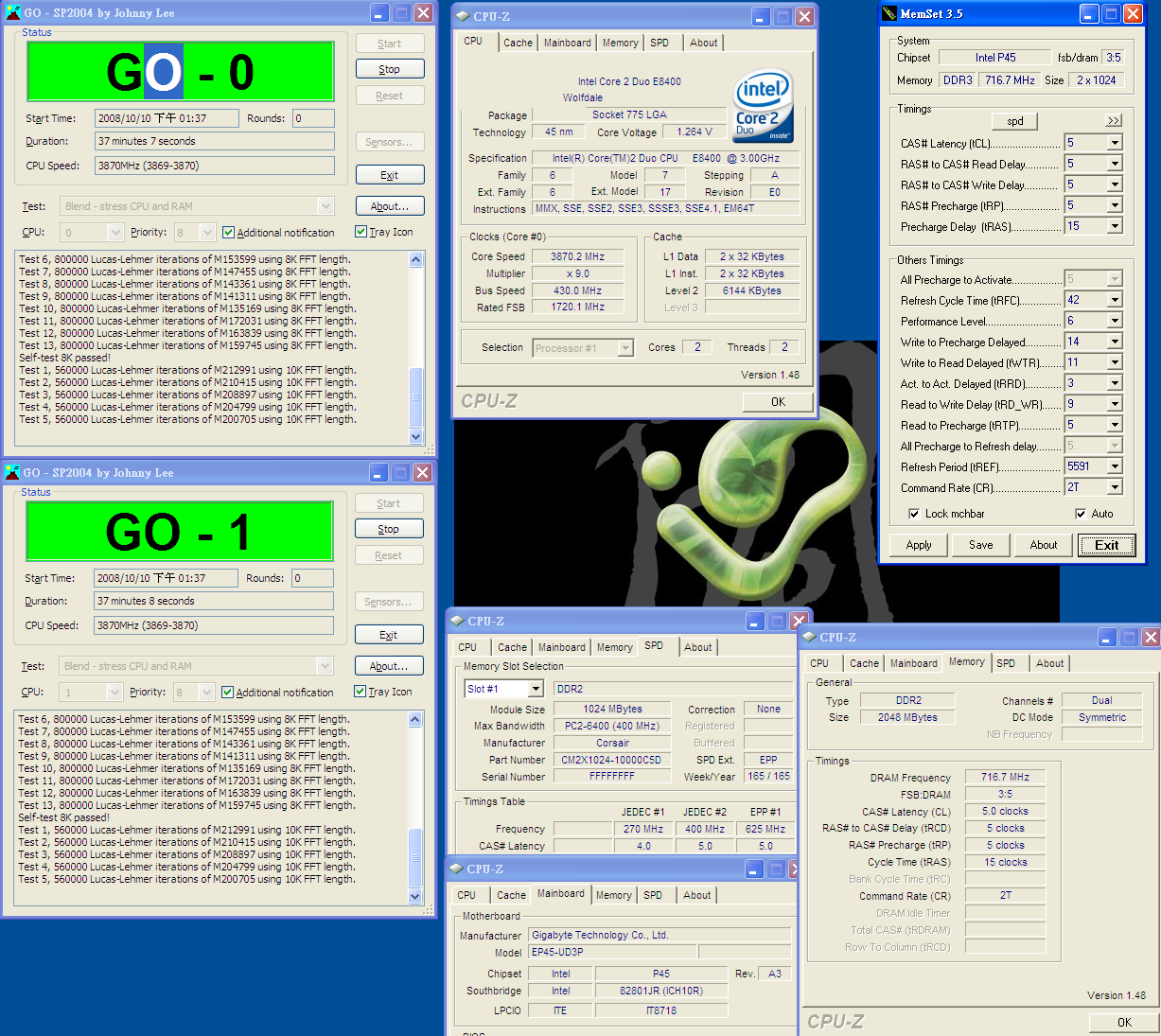
Task: Click the Apply button in MemSet
Action: coord(919,545)
